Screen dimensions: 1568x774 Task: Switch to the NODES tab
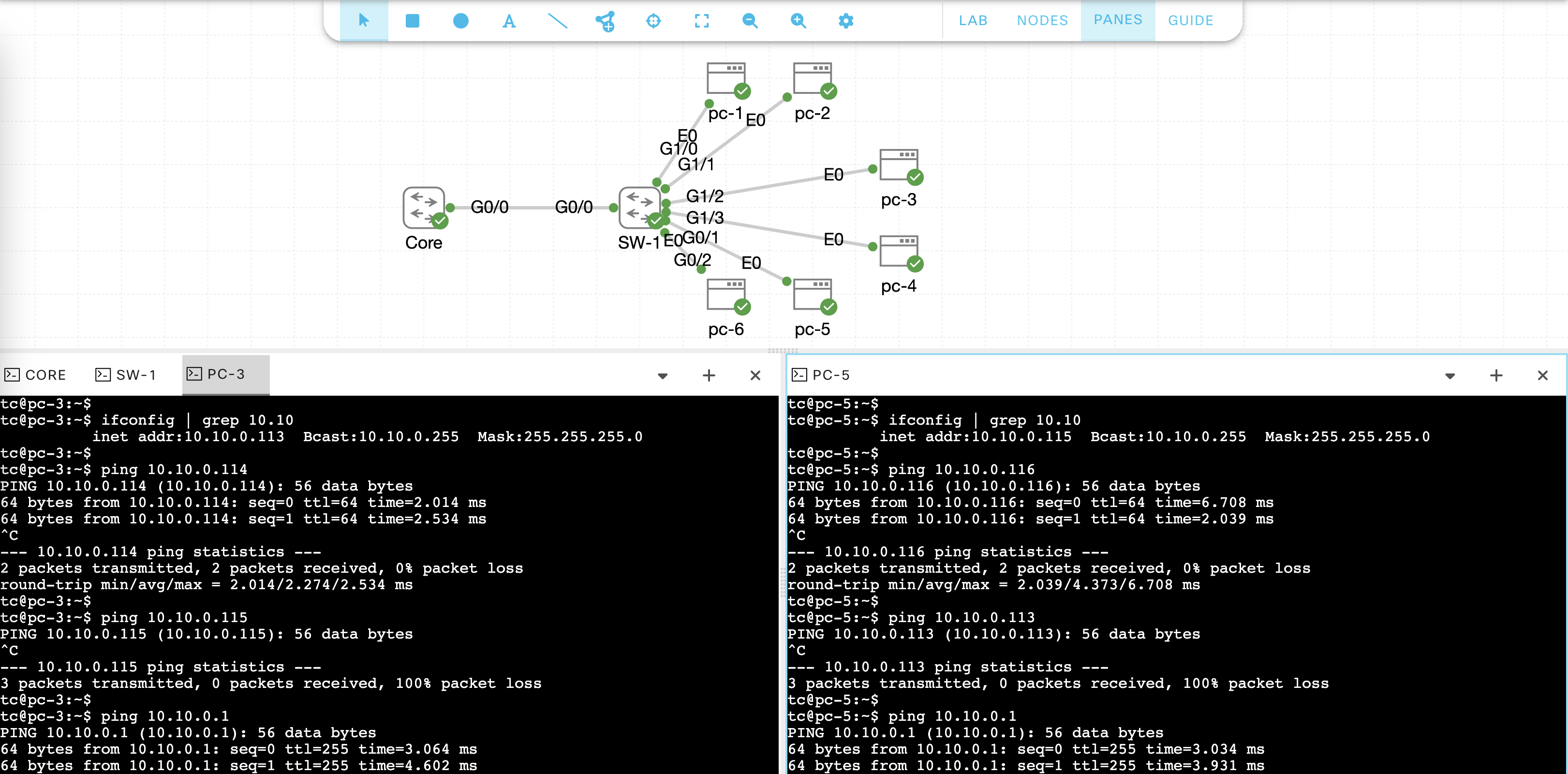1042,21
